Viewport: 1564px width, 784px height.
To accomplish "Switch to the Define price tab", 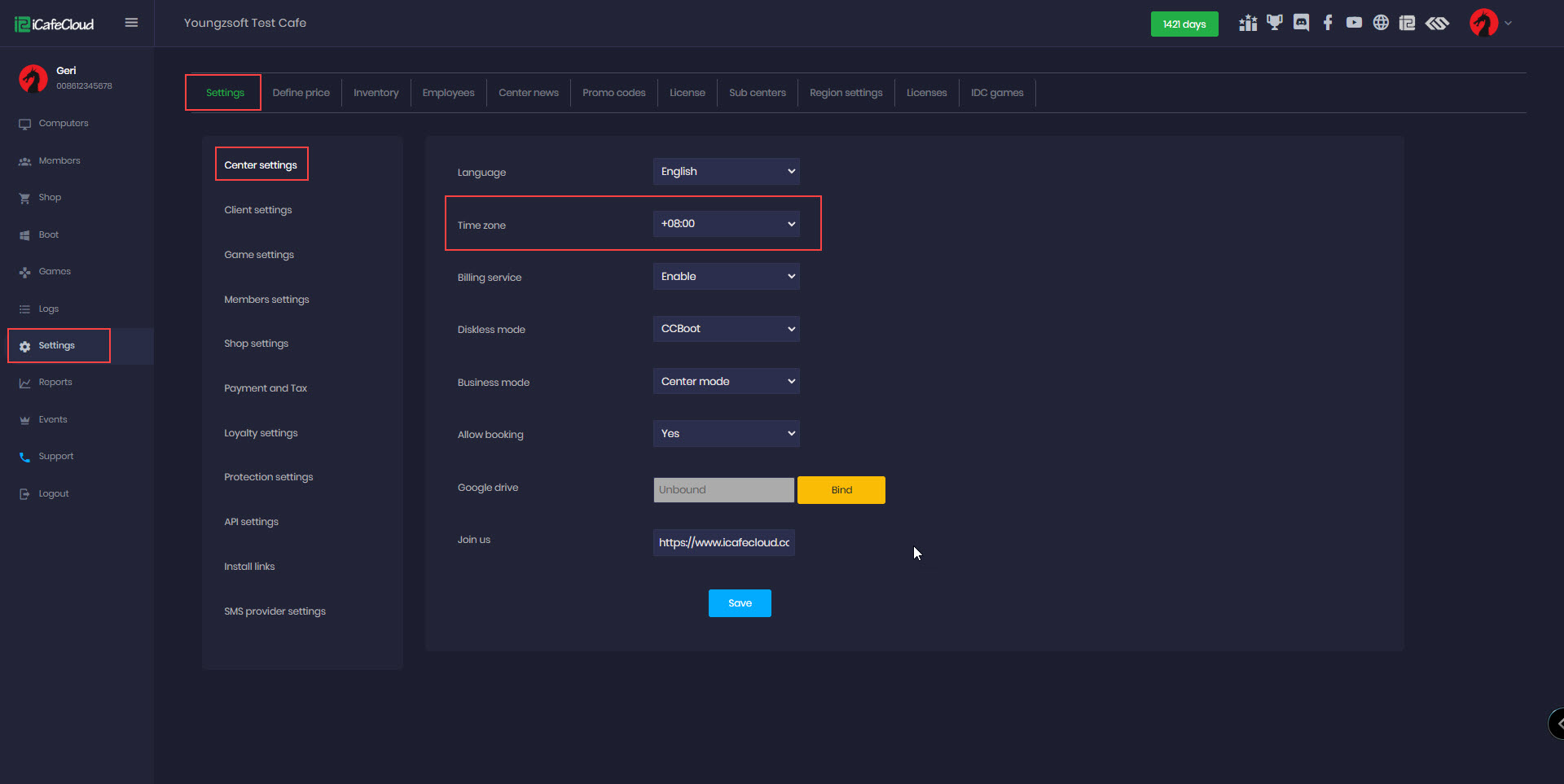I will (301, 93).
